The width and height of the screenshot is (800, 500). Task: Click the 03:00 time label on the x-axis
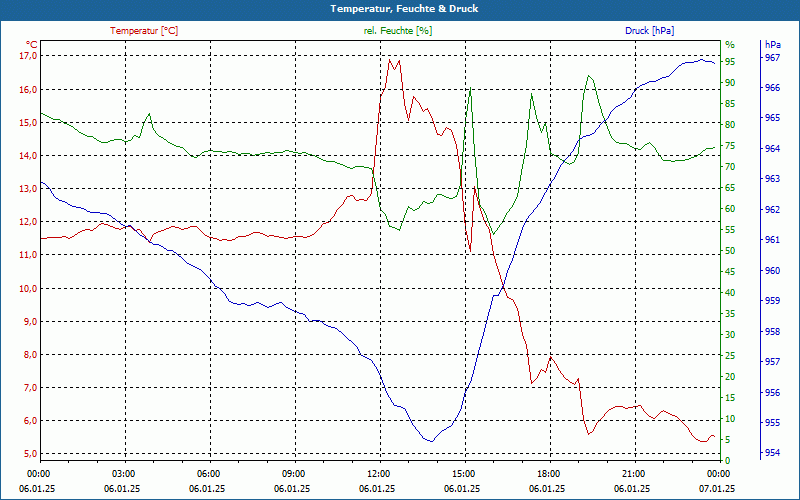pos(122,473)
